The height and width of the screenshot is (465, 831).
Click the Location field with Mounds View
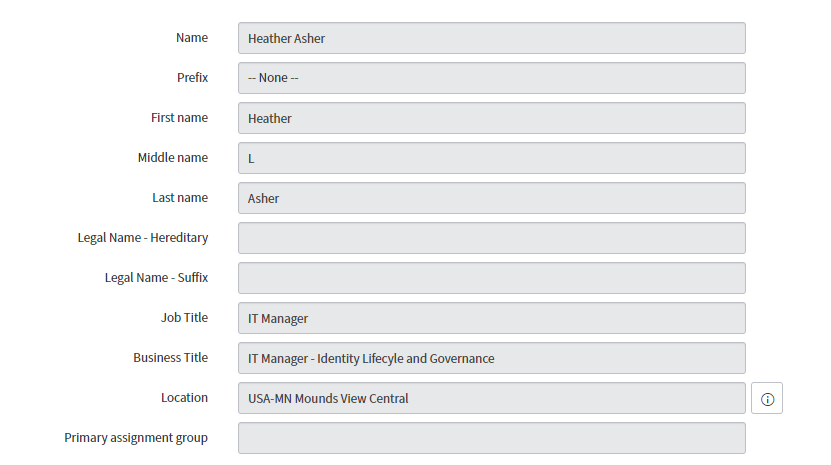(491, 398)
